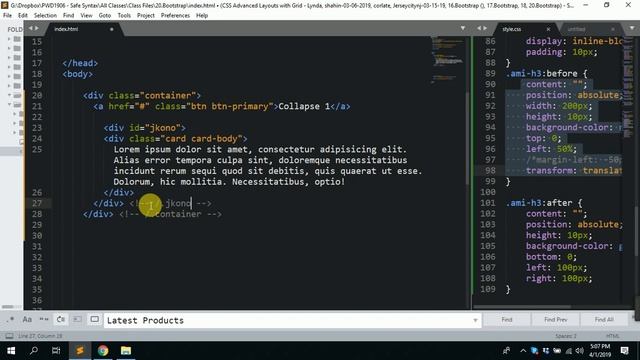
Task: Toggle highlight matches option
Action: (x=94, y=320)
